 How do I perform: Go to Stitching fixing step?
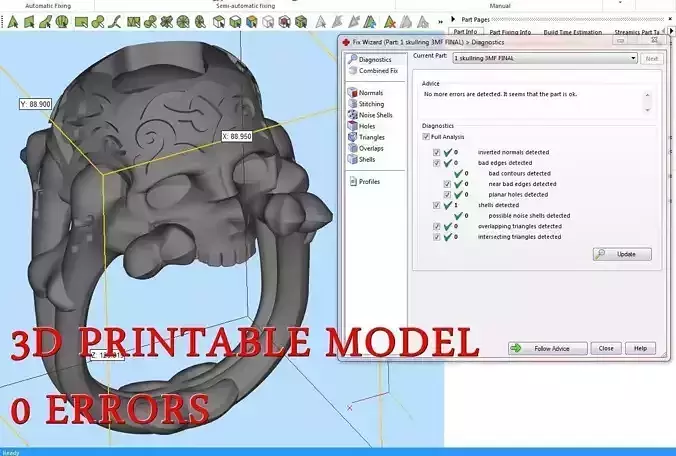366,104
